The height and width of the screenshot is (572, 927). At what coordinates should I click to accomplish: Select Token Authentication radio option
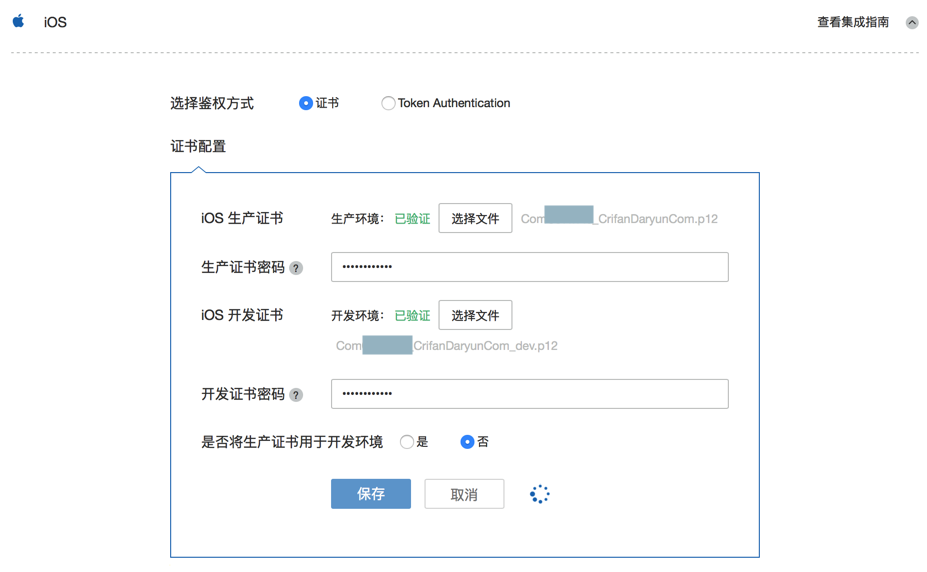click(x=388, y=103)
